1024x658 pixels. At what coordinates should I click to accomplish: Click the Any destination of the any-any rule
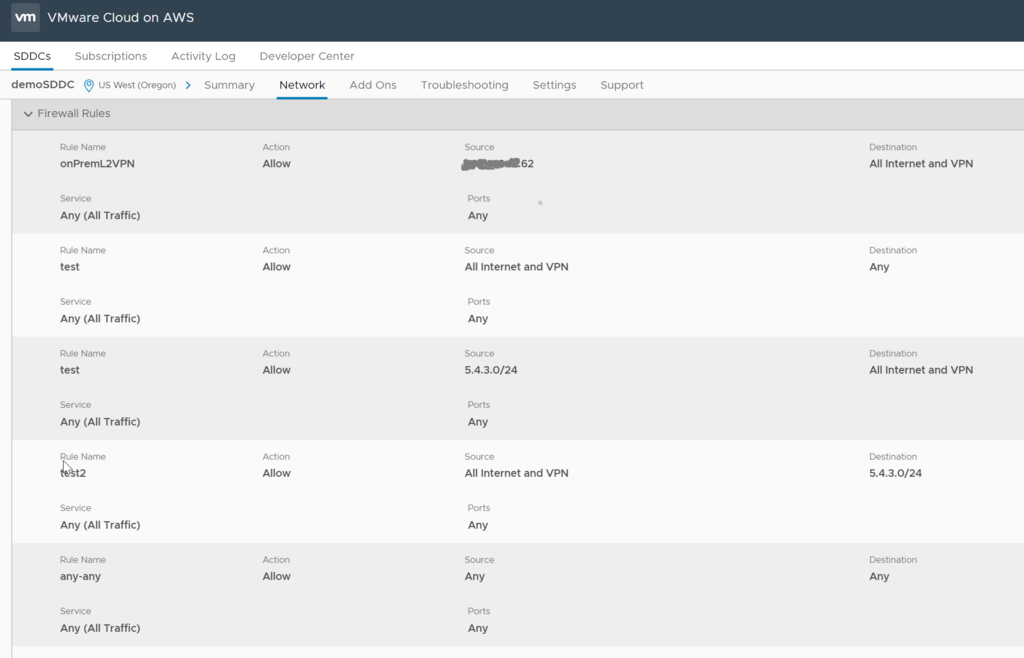click(x=879, y=576)
